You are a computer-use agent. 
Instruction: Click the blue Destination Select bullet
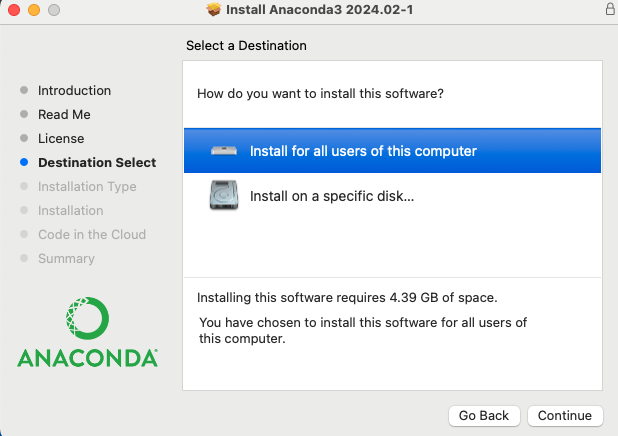(24, 162)
